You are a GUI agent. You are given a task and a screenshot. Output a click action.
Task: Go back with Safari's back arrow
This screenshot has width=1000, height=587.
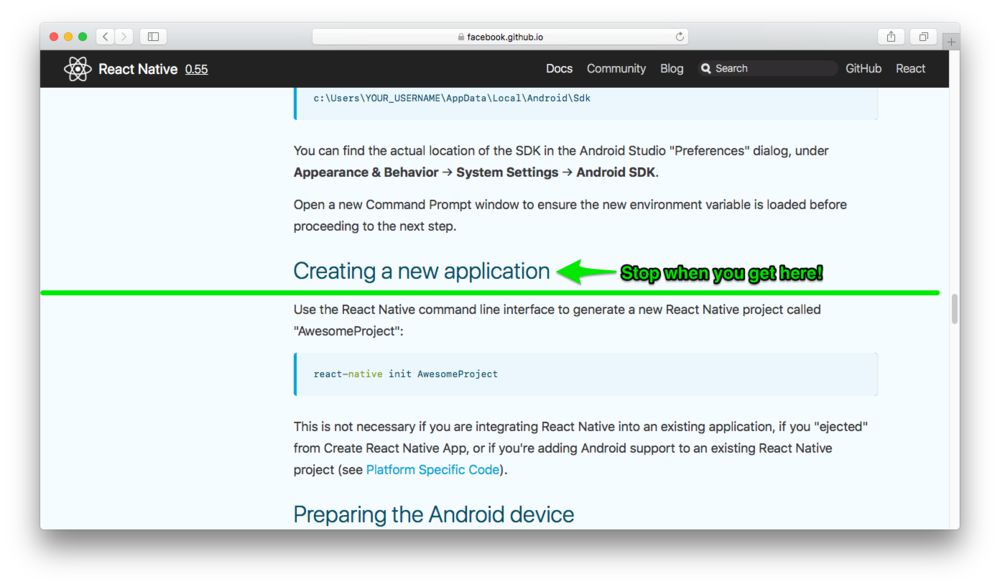click(x=106, y=36)
